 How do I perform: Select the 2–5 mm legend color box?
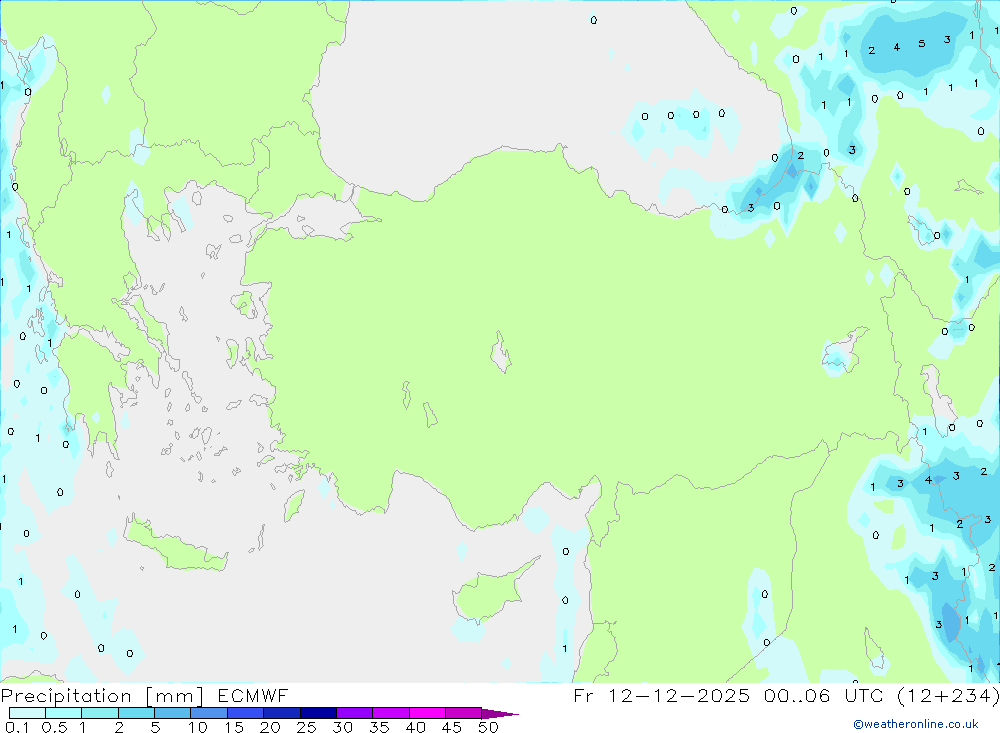coord(136,713)
